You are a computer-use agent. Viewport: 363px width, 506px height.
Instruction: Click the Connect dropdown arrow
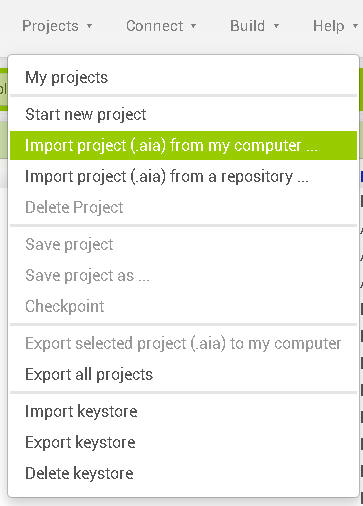(x=193, y=26)
